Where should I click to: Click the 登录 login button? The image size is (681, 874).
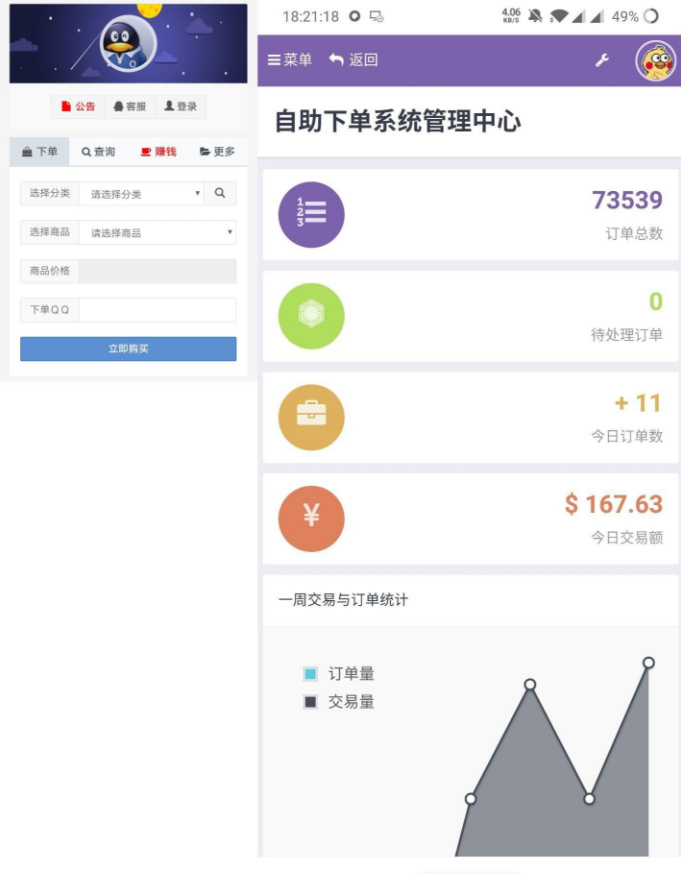[181, 107]
